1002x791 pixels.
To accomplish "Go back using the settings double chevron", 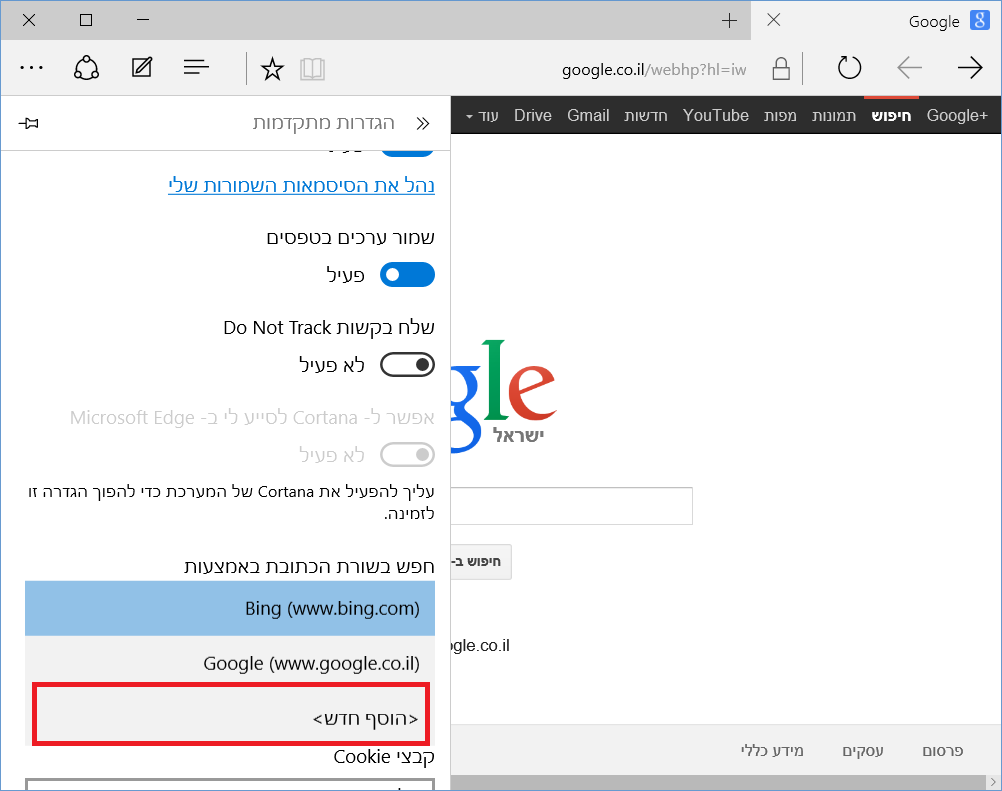I will point(422,123).
